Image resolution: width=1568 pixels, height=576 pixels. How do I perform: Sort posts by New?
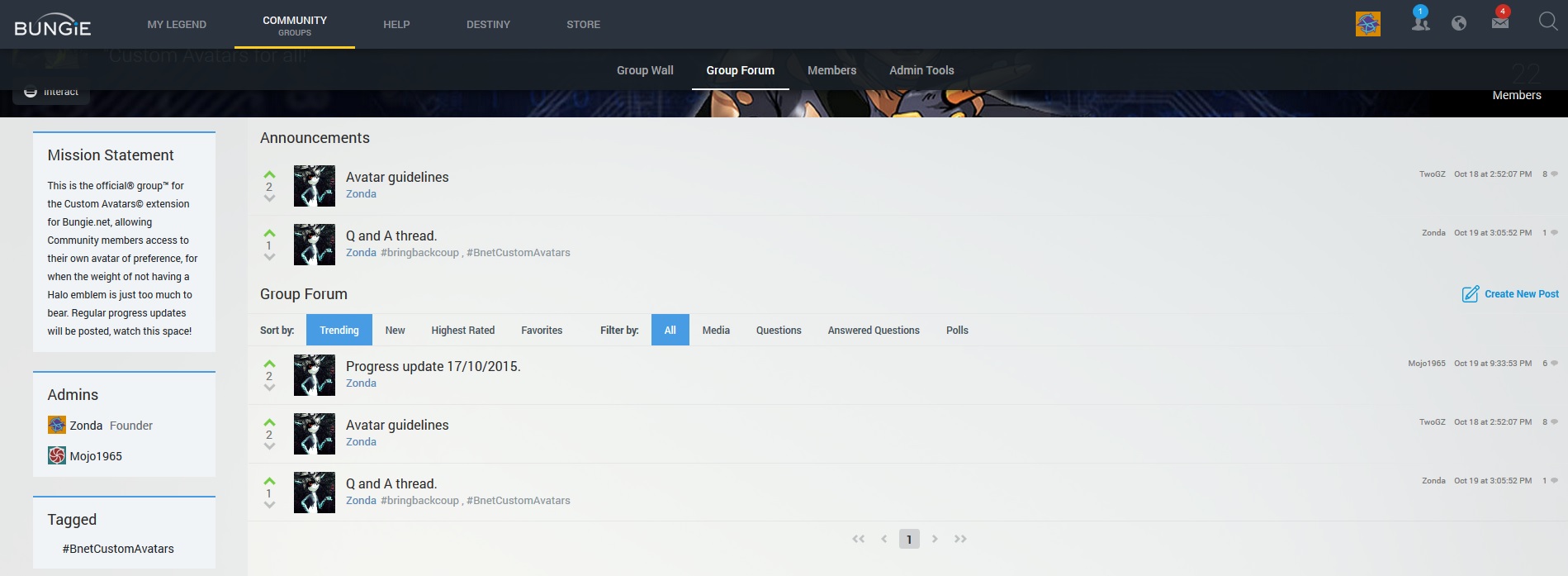[x=395, y=330]
